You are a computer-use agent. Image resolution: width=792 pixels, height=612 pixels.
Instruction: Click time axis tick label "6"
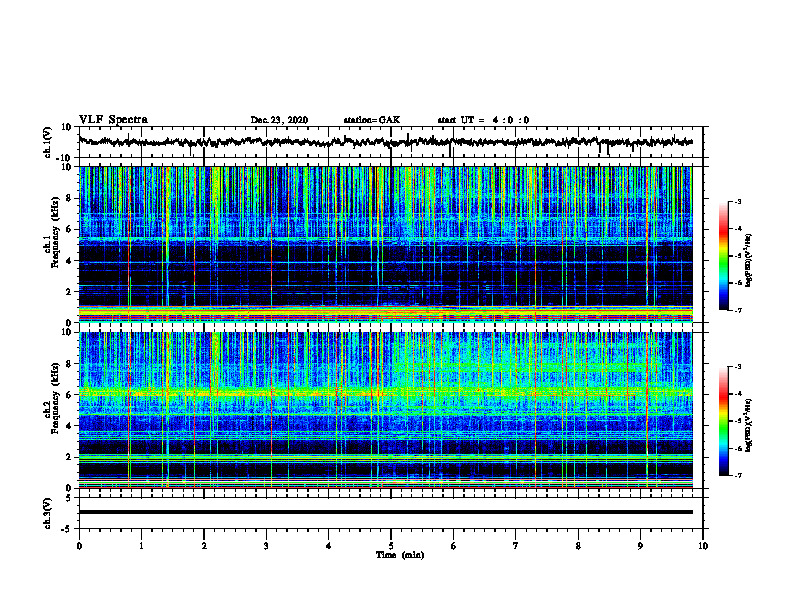coord(454,546)
